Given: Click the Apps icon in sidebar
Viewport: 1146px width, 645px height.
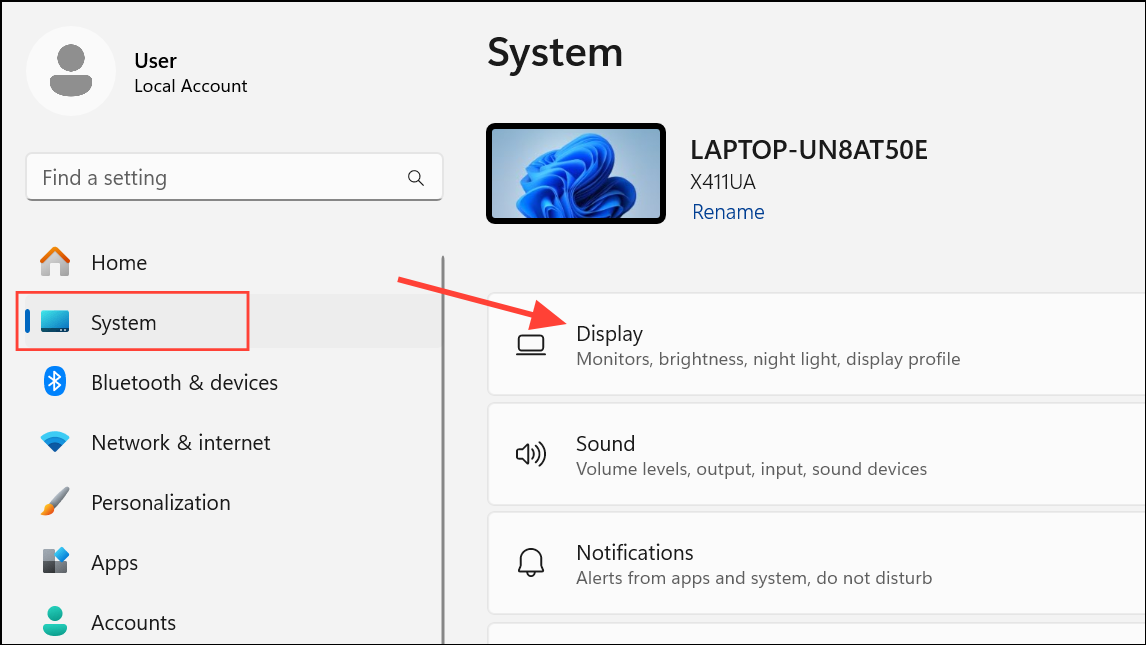Looking at the screenshot, I should [x=55, y=562].
